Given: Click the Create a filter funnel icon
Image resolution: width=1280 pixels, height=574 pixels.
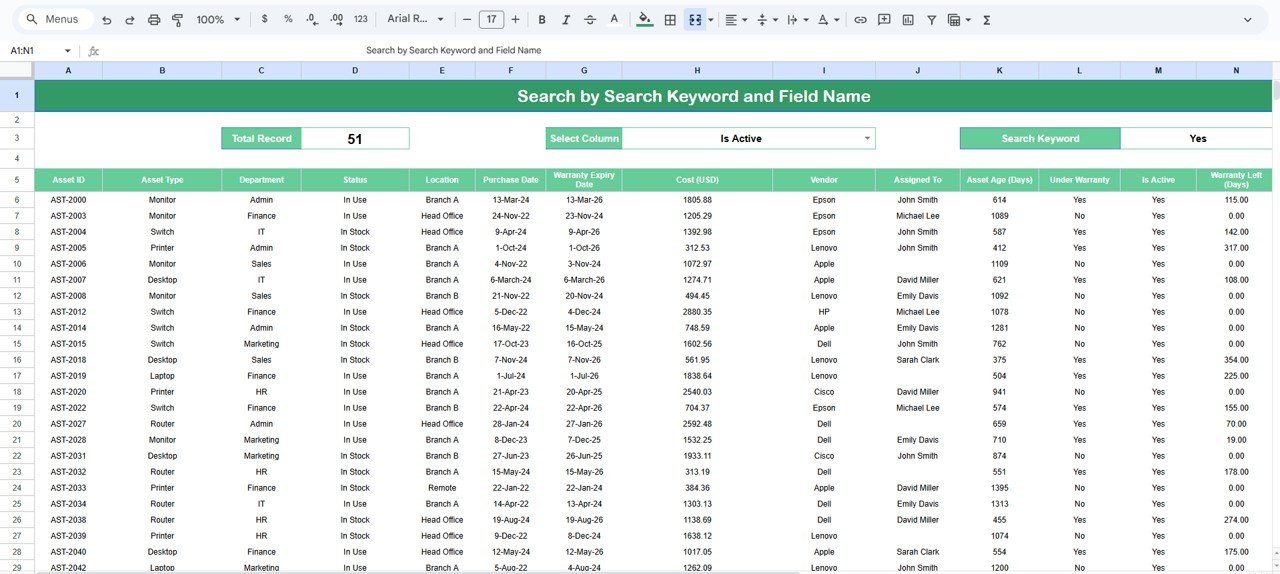Looking at the screenshot, I should coord(932,20).
